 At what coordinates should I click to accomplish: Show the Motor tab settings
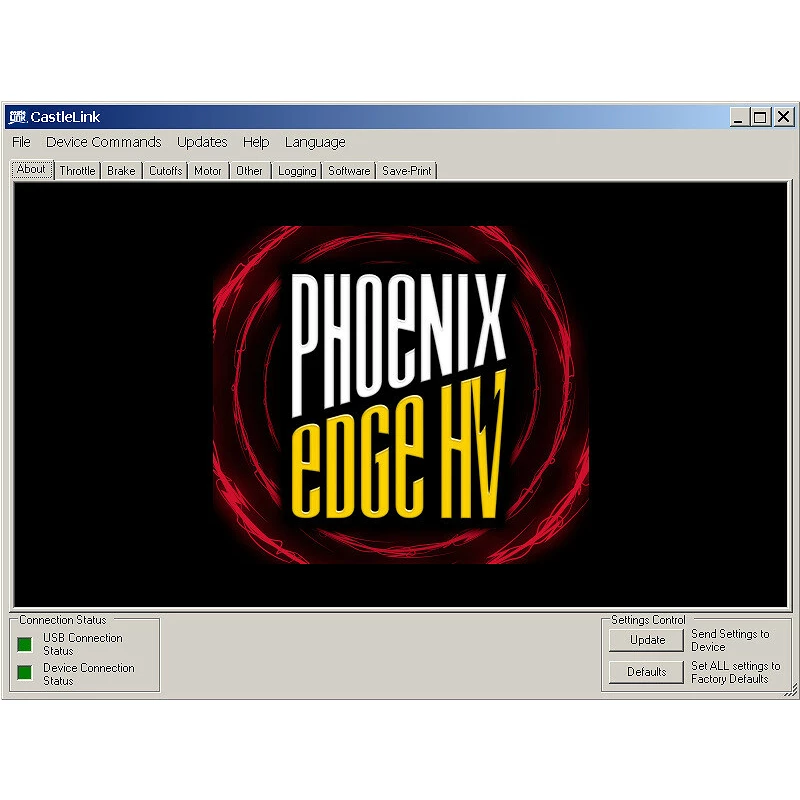tap(208, 171)
